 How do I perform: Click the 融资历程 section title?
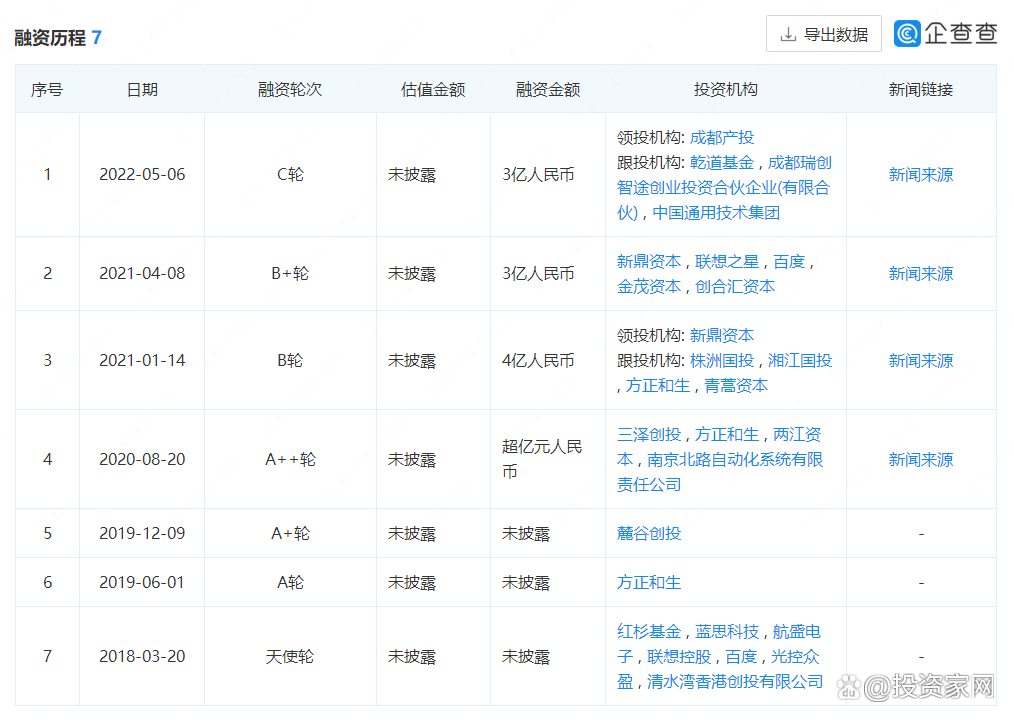50,38
